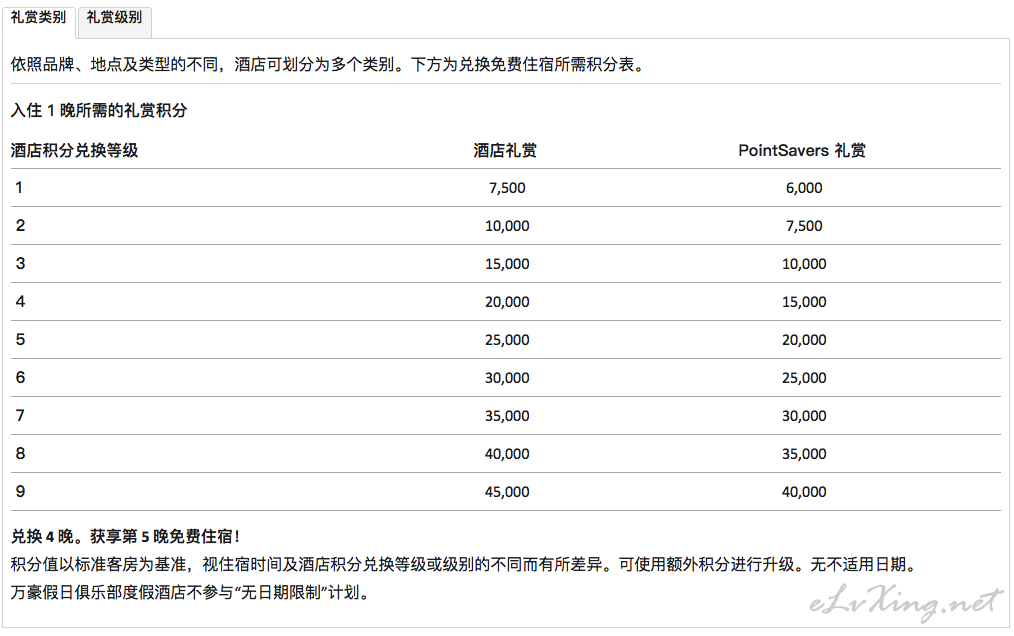Select hotel reward value 35,000 in row 7
This screenshot has height=636, width=1014.
click(507, 416)
